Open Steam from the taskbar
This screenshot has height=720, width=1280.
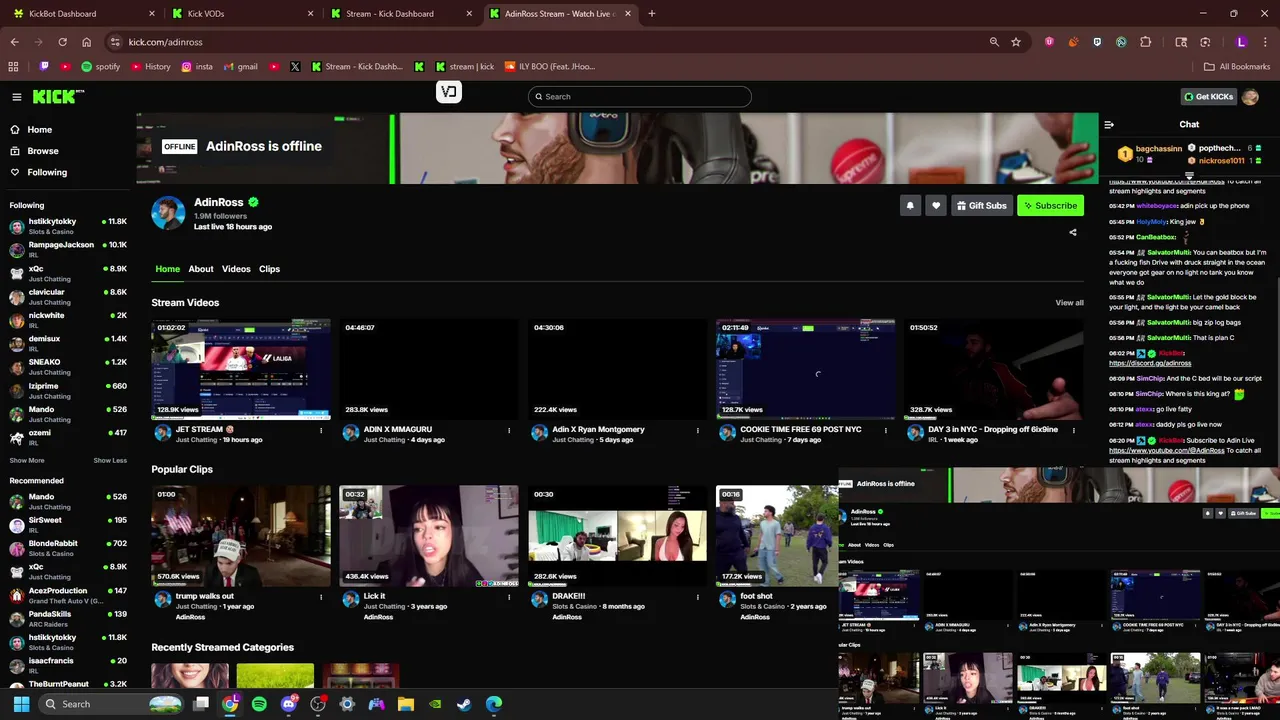464,704
